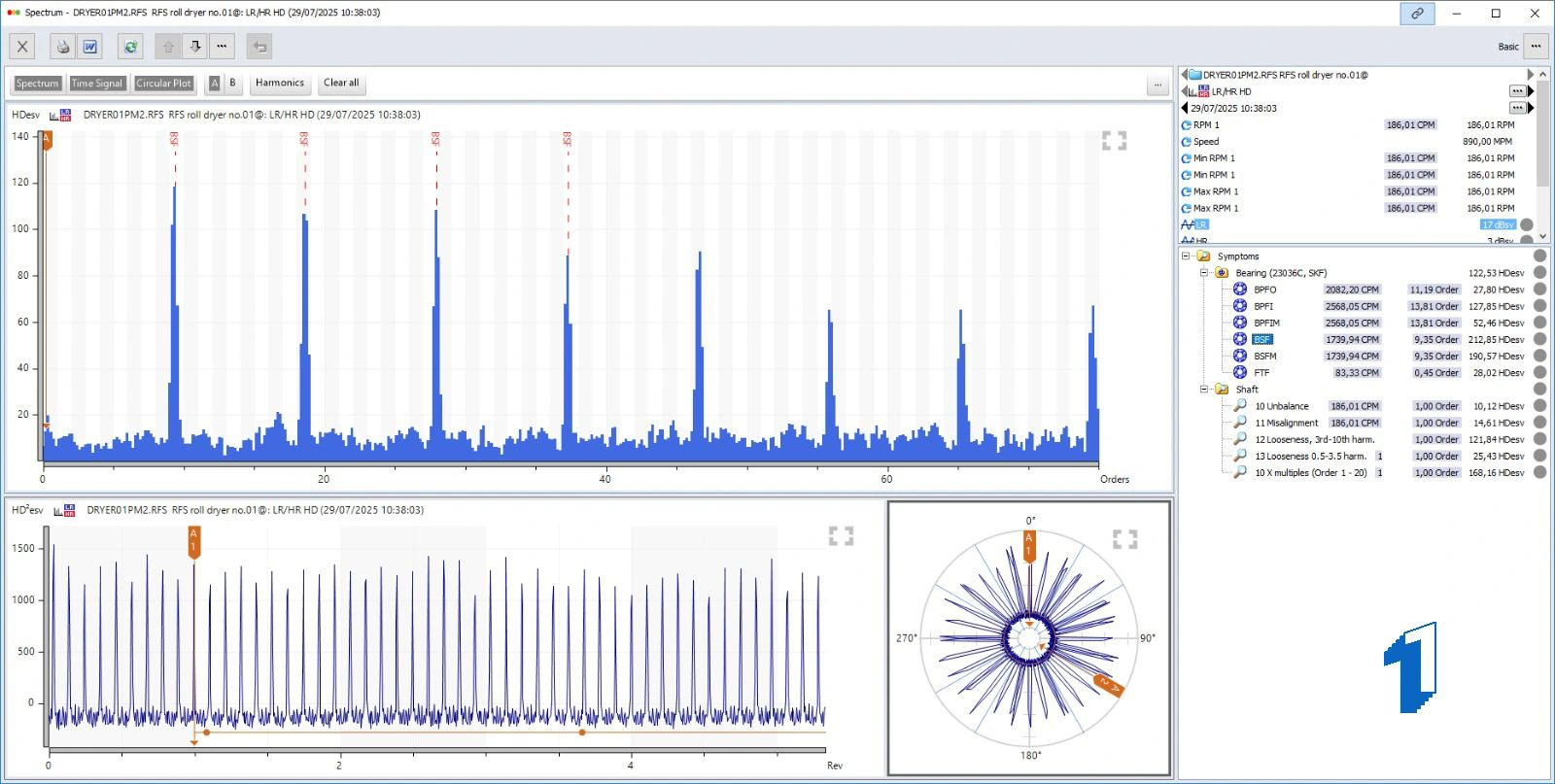Go to previous measurement date with left arrow

click(1185, 108)
